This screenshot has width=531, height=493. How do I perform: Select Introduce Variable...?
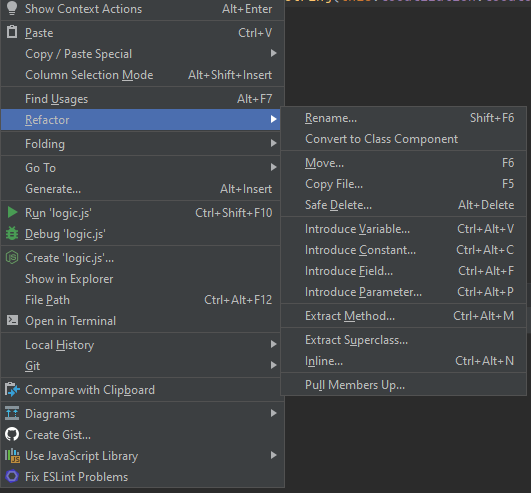[404, 229]
